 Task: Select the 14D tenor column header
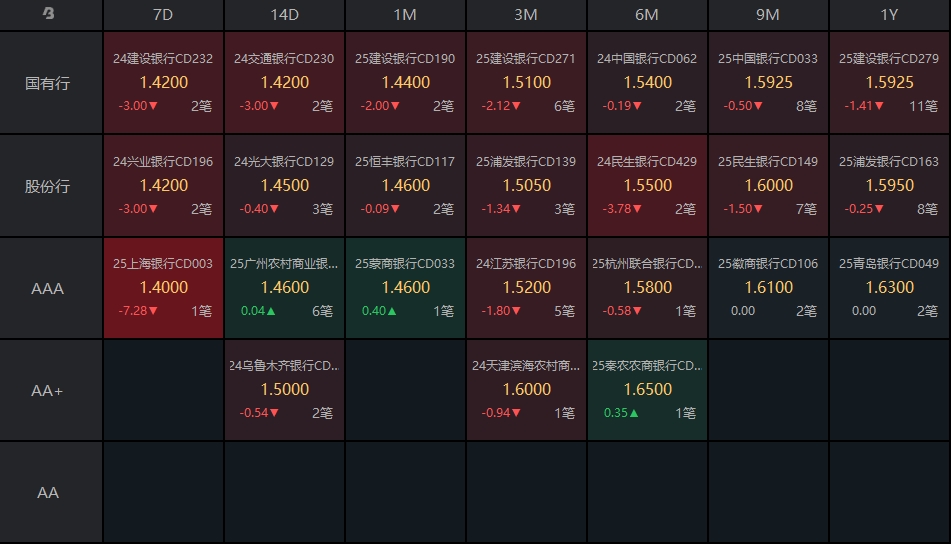pos(284,15)
